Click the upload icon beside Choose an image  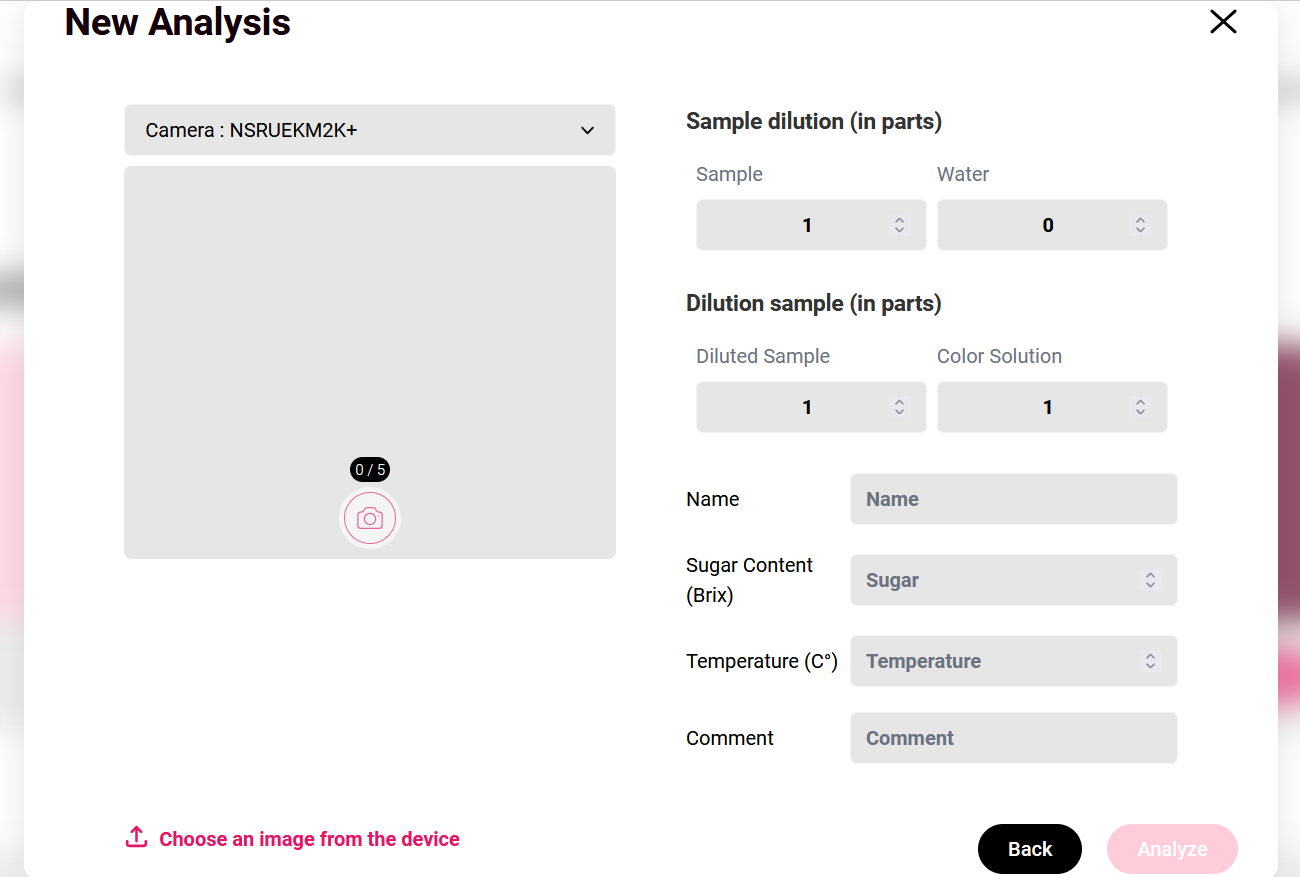click(136, 837)
